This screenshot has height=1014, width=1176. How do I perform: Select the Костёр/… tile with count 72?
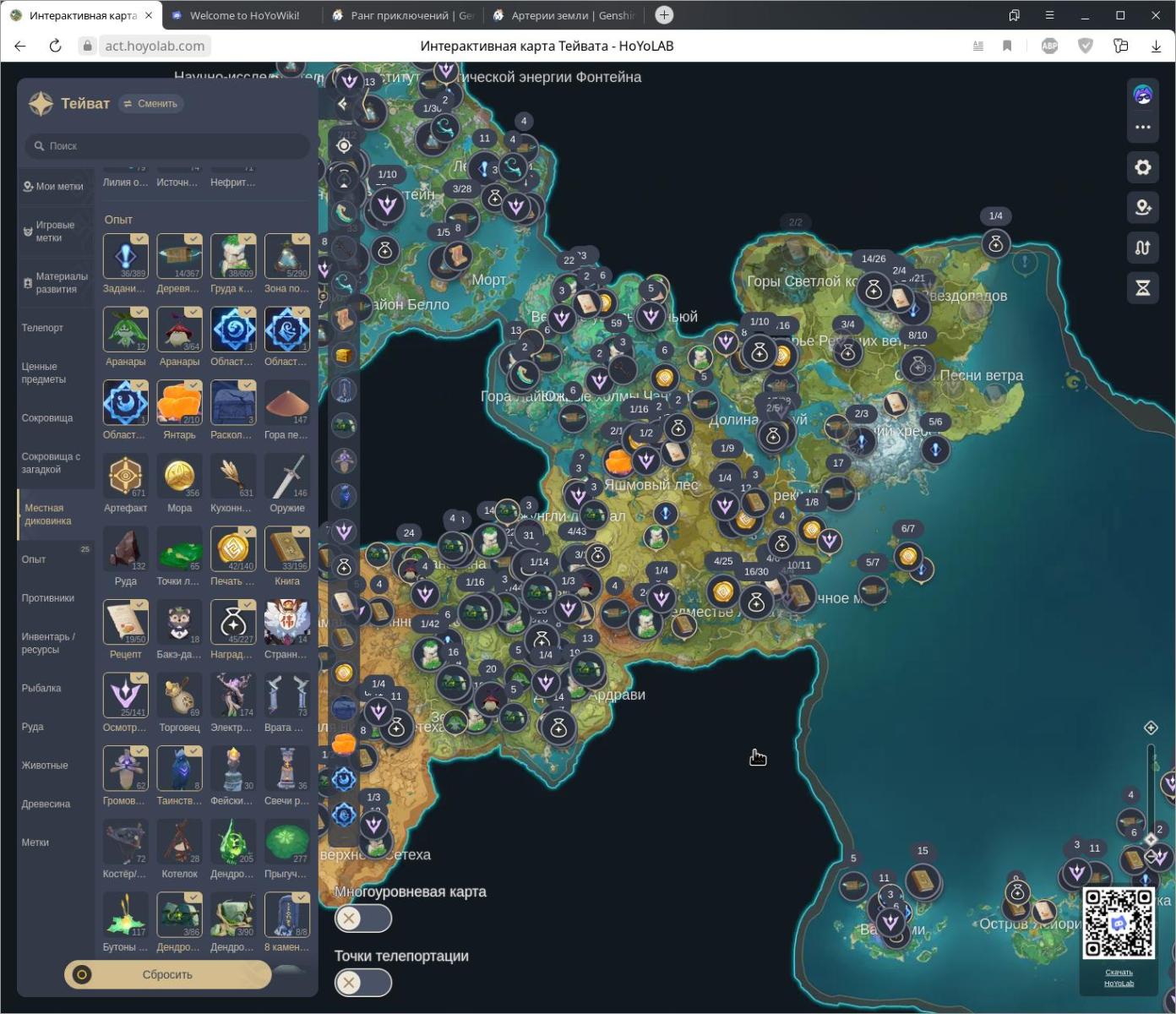(125, 842)
